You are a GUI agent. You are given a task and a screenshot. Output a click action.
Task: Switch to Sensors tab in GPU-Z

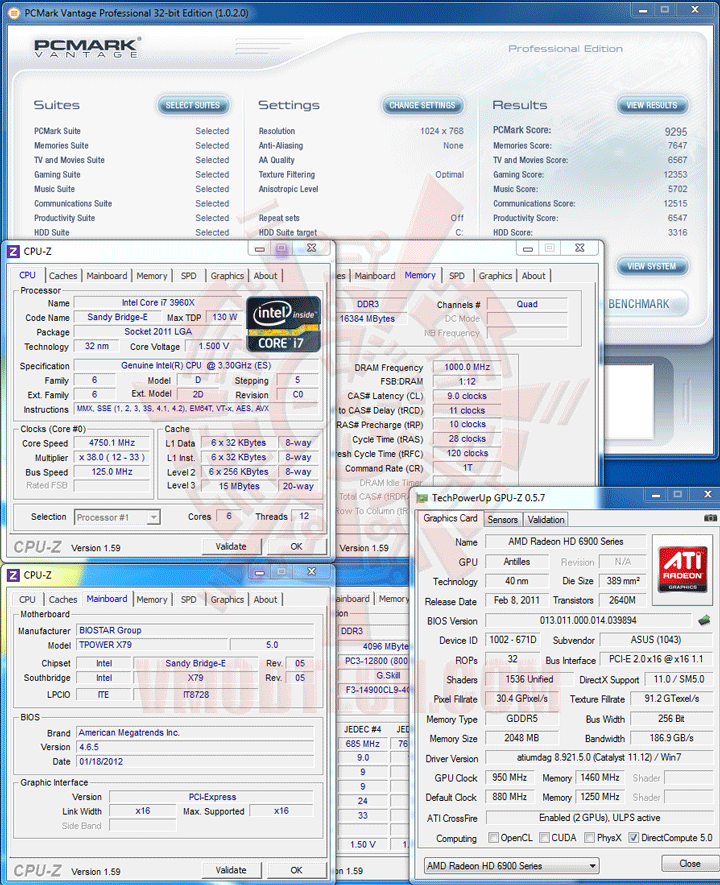[x=502, y=520]
